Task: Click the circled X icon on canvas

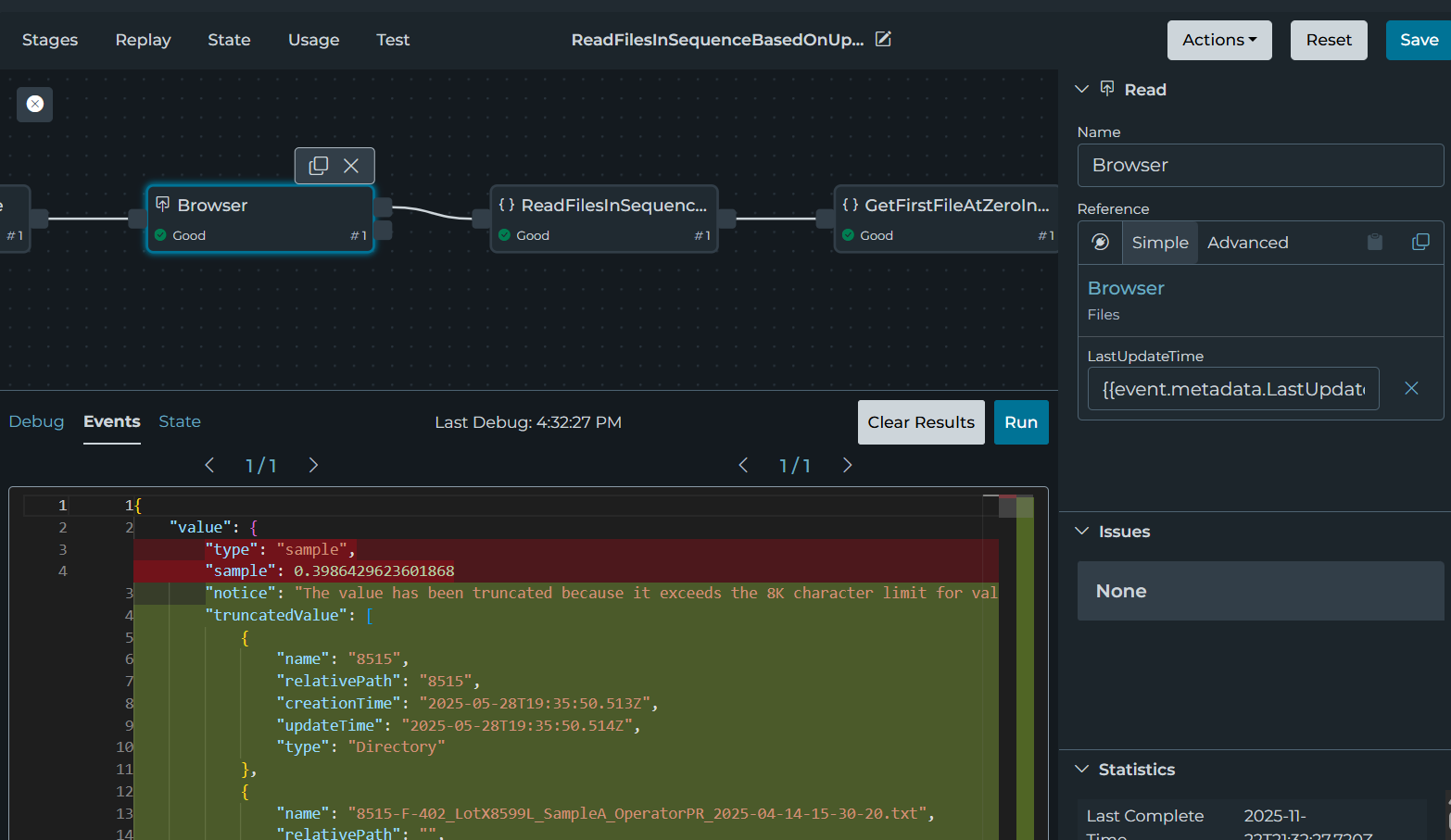Action: [x=35, y=104]
